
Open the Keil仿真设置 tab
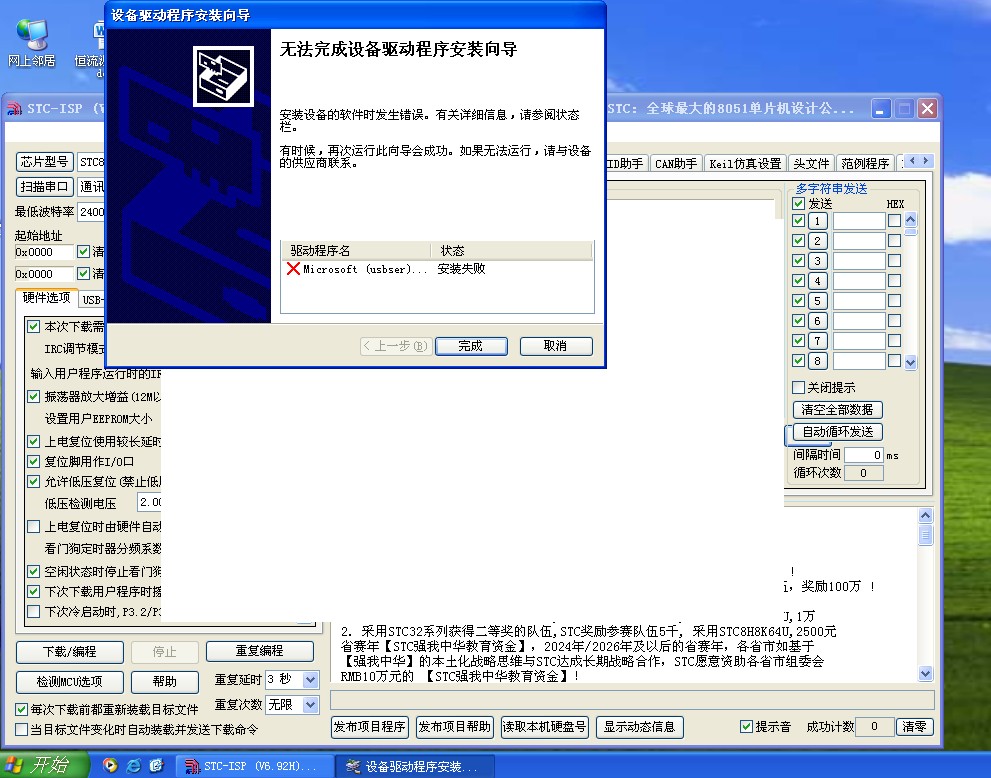click(745, 164)
